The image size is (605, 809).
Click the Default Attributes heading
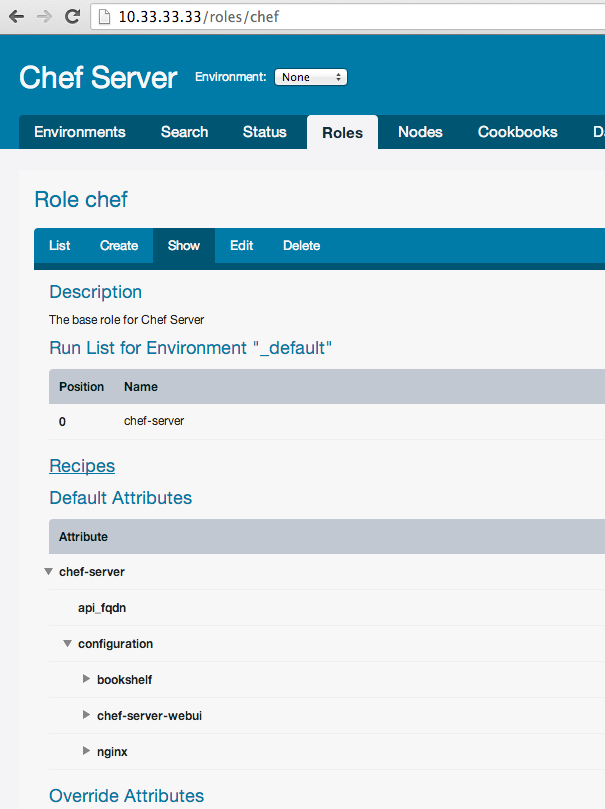pos(121,498)
